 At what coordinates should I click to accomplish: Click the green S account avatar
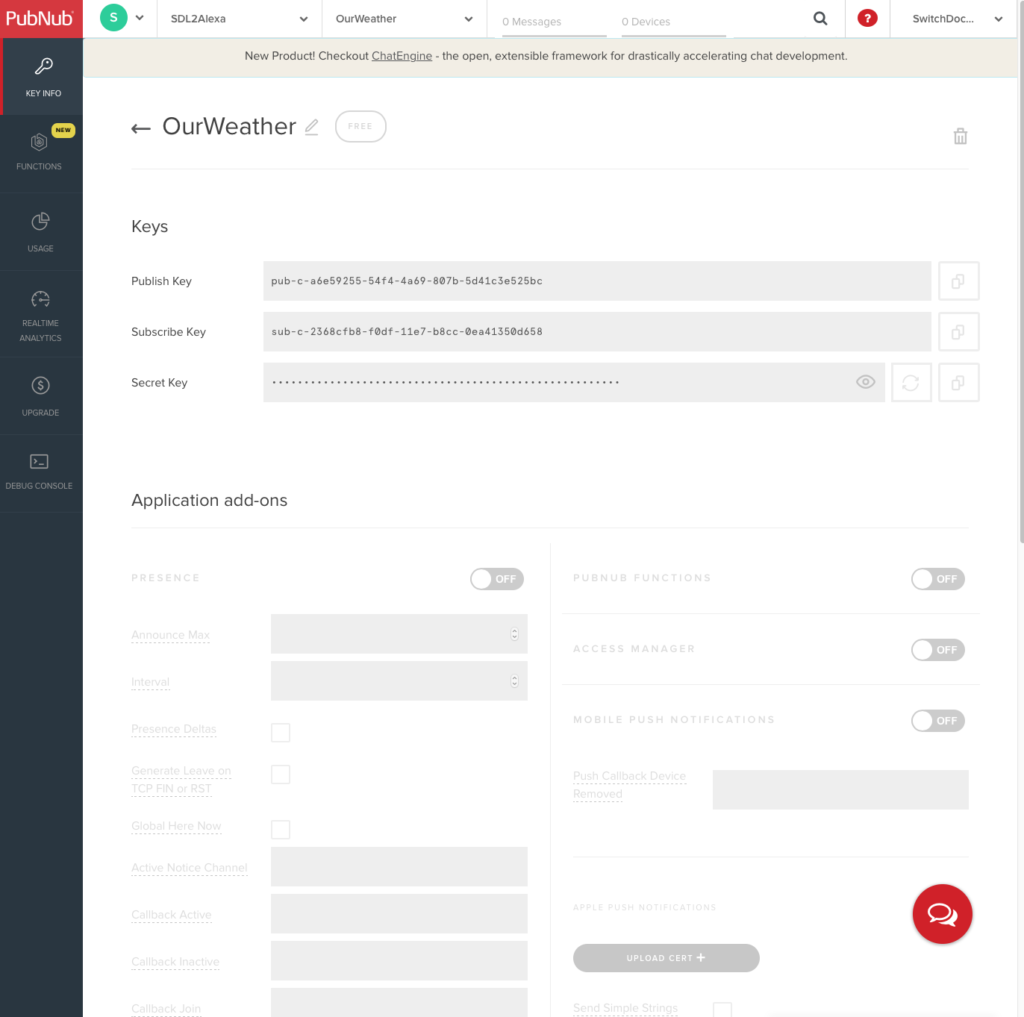114,18
